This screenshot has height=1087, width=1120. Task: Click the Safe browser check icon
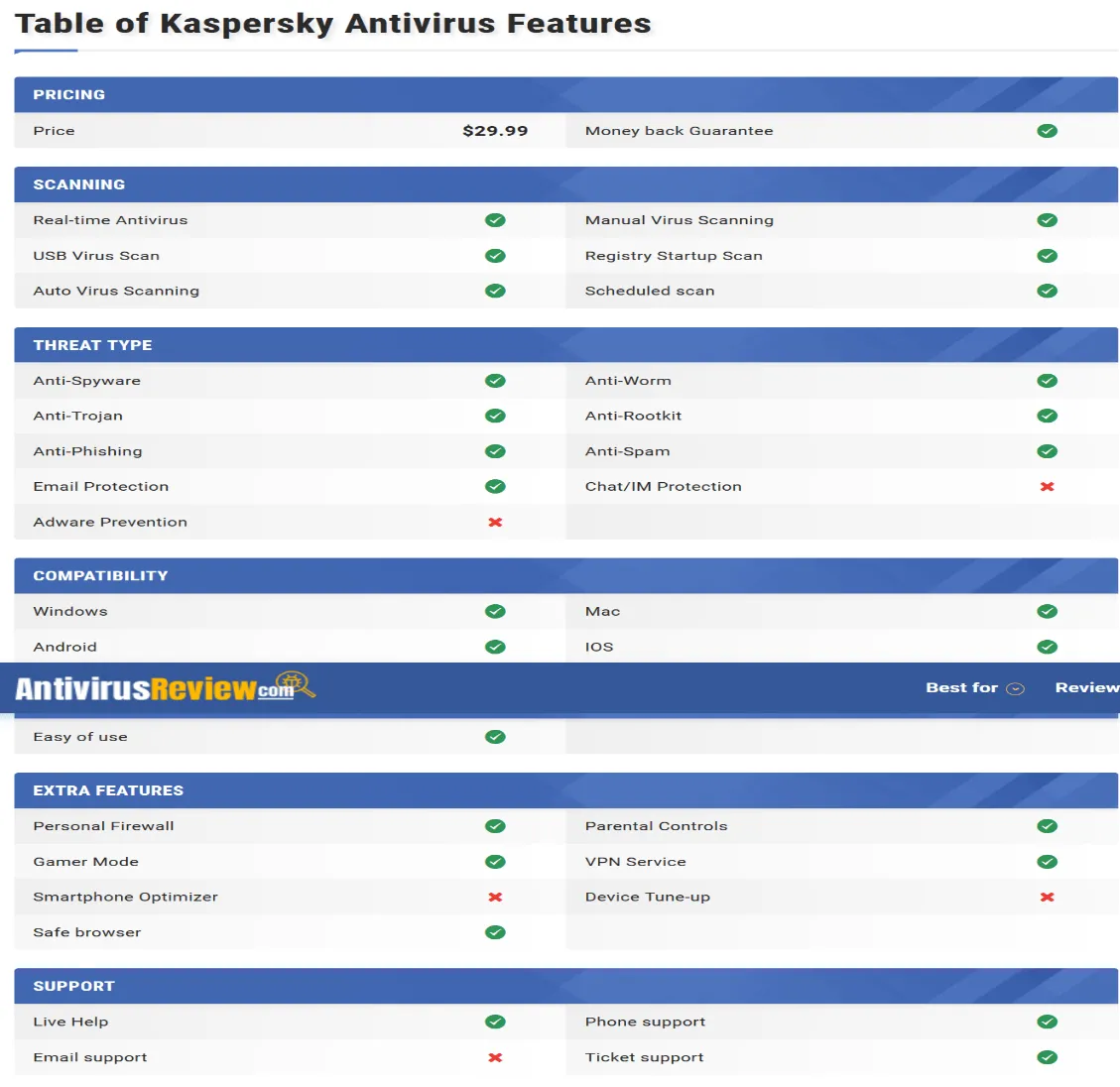click(495, 932)
